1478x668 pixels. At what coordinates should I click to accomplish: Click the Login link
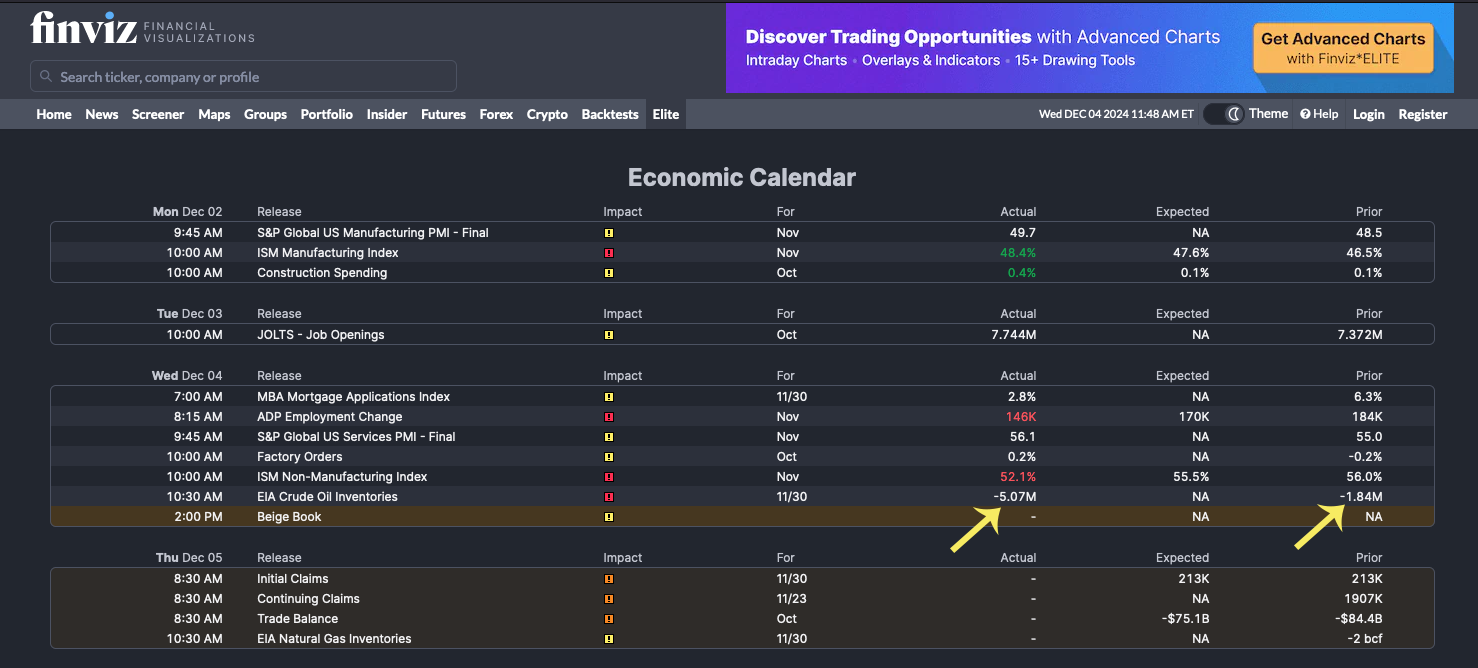click(1368, 114)
